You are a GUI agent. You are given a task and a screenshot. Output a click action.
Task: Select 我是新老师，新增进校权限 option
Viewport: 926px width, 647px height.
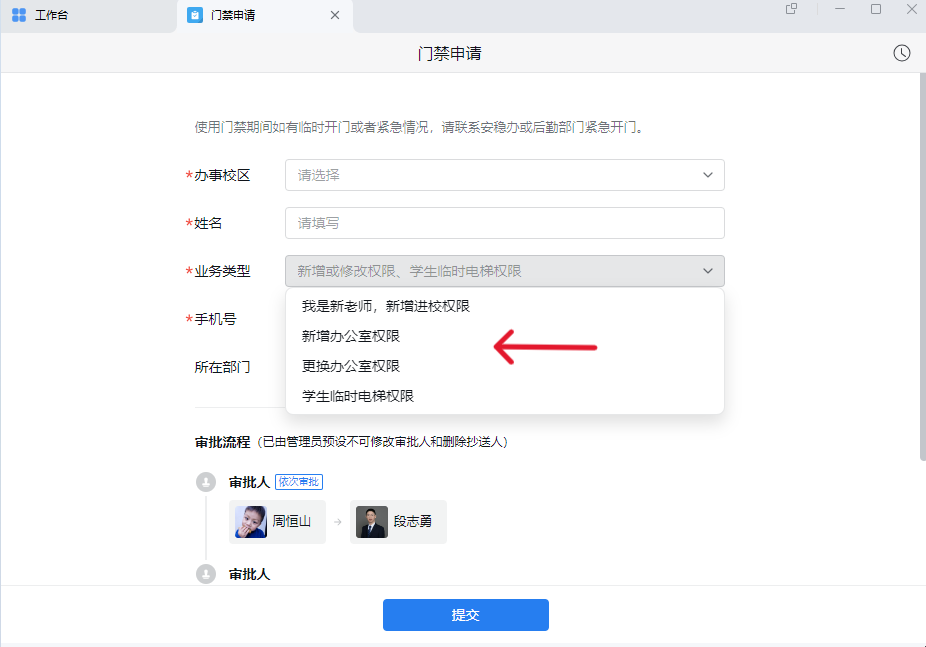pos(386,306)
